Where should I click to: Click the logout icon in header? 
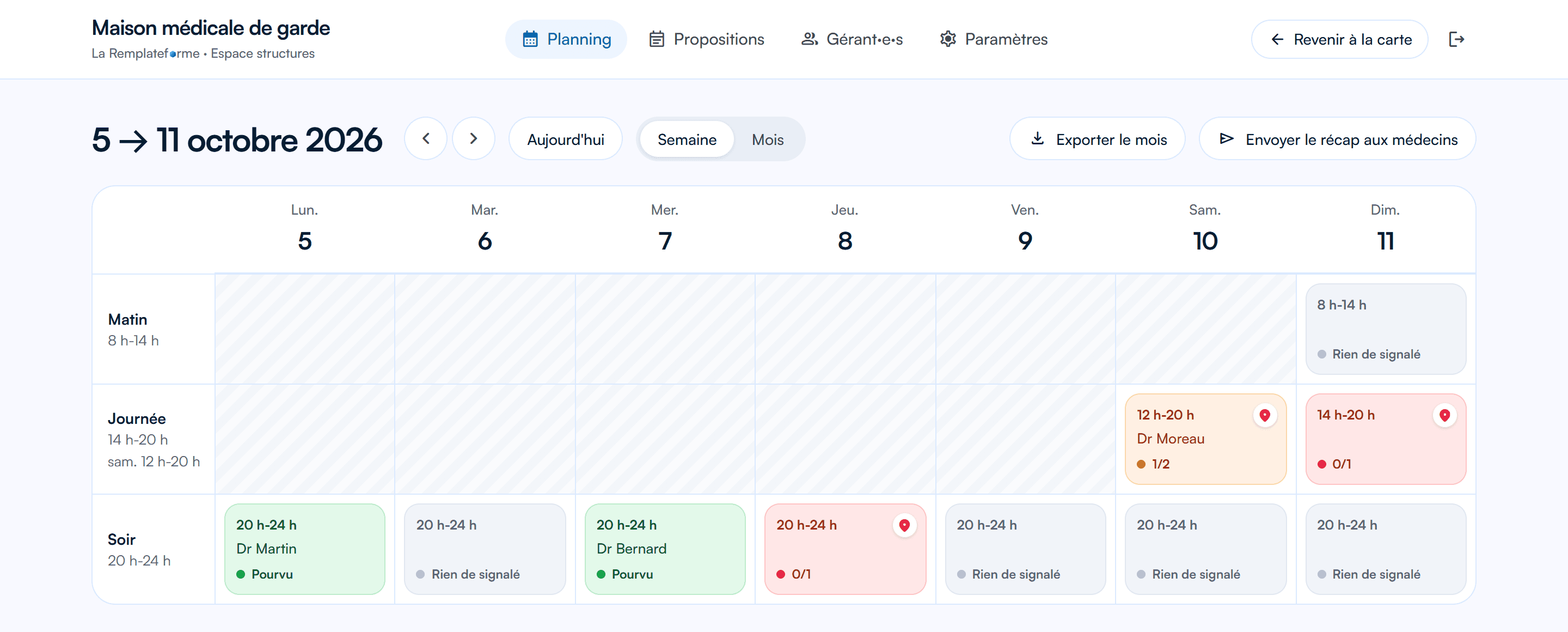pyautogui.click(x=1456, y=40)
